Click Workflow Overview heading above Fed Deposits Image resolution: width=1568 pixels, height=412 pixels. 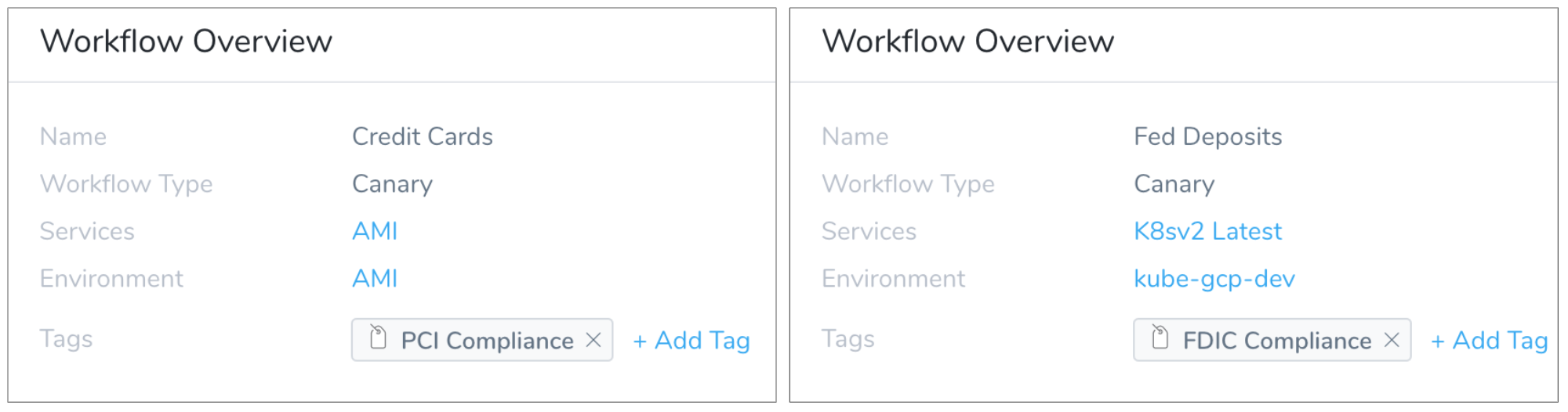968,42
